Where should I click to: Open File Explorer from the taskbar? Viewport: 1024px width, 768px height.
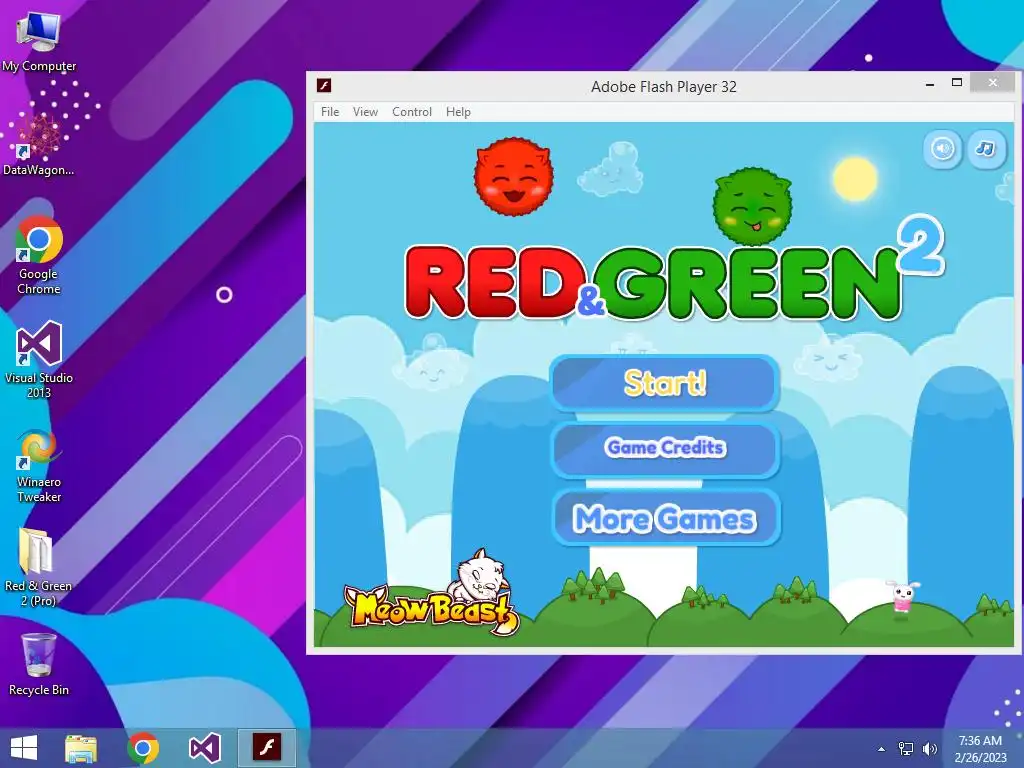click(x=81, y=748)
